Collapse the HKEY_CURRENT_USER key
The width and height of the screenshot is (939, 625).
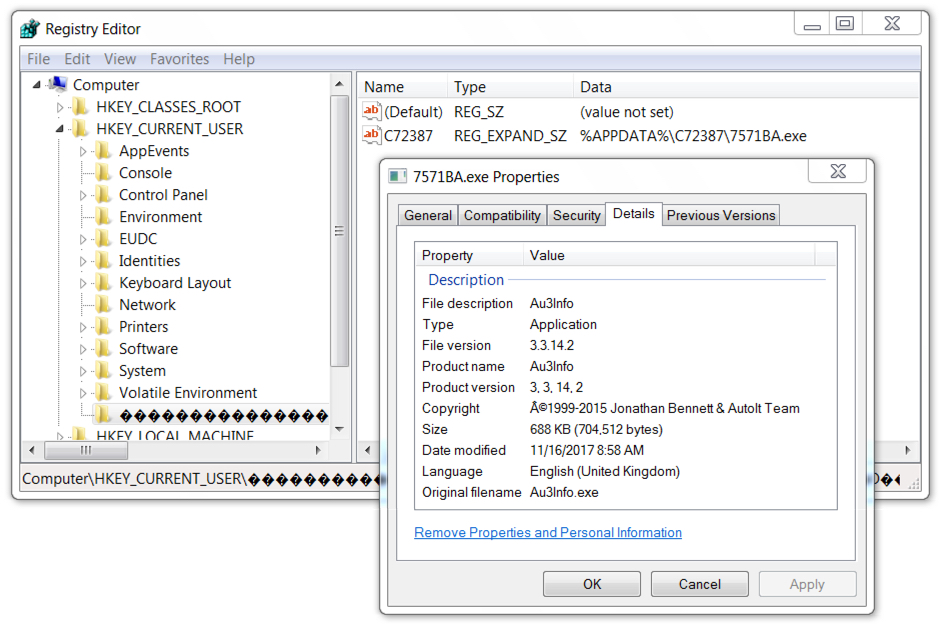pos(59,129)
